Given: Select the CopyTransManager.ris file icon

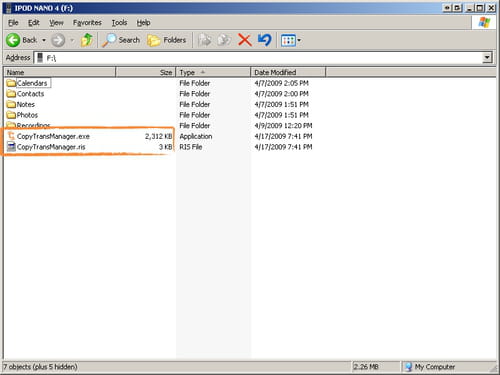Looking at the screenshot, I should 11,147.
